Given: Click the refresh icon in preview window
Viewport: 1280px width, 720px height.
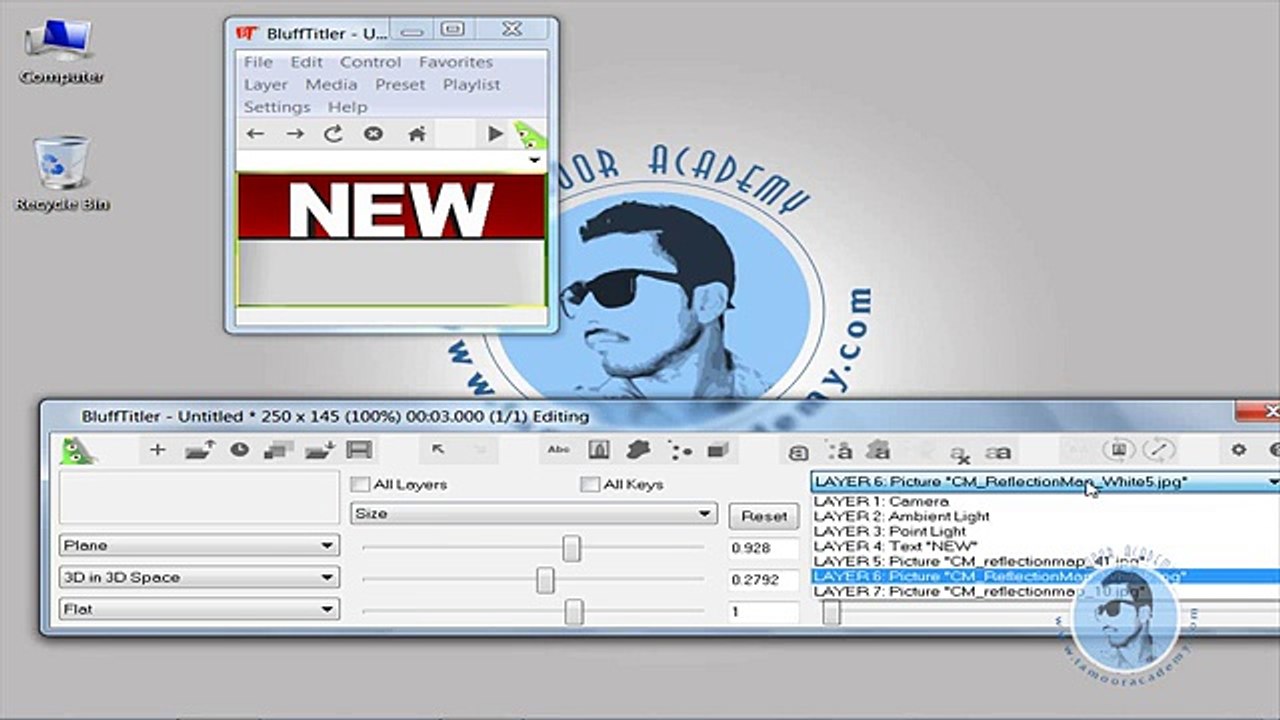Looking at the screenshot, I should click(333, 134).
